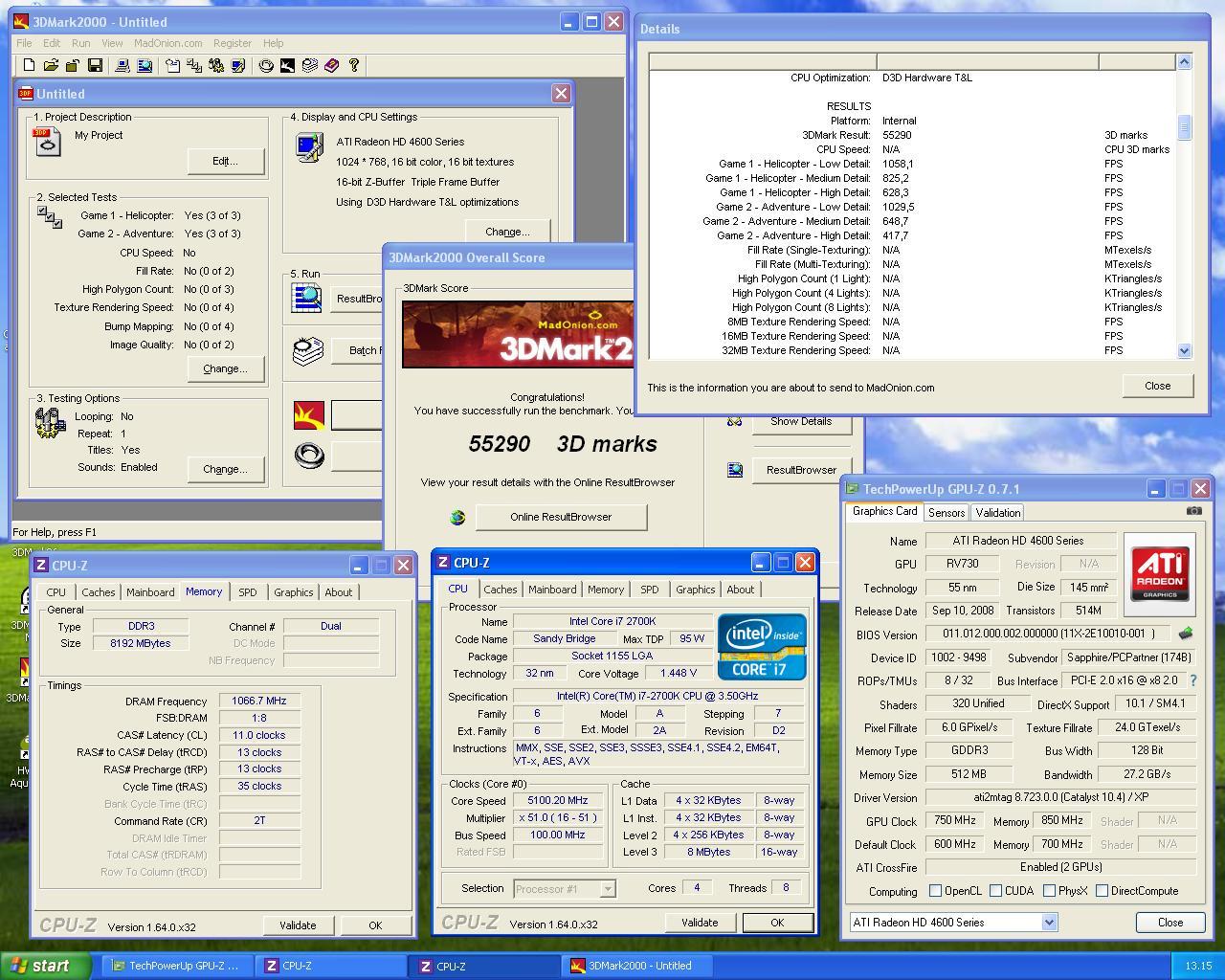Click the Core Speed 5100.20 MHz value

(x=558, y=801)
